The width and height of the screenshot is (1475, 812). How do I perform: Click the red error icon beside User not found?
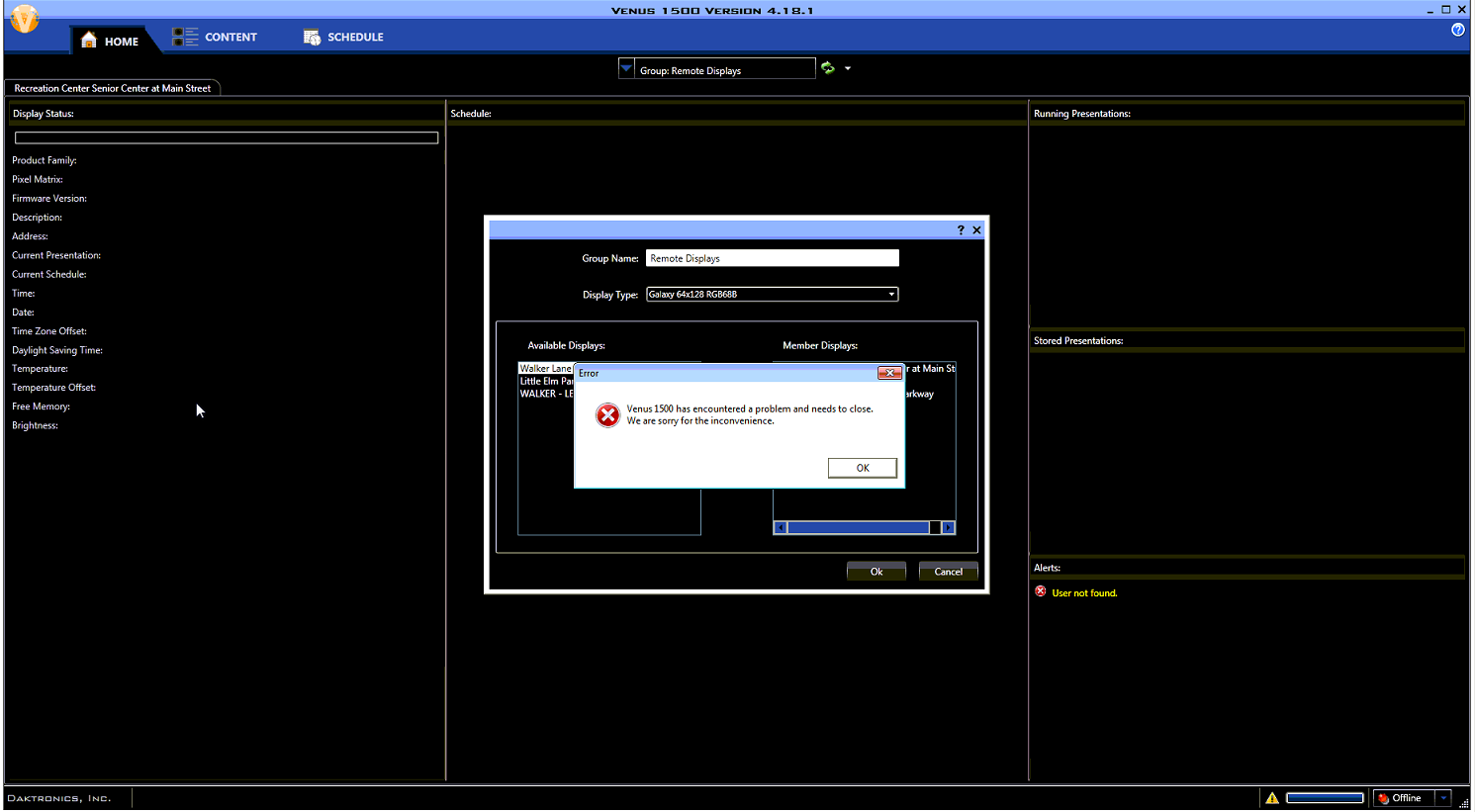click(x=1040, y=590)
